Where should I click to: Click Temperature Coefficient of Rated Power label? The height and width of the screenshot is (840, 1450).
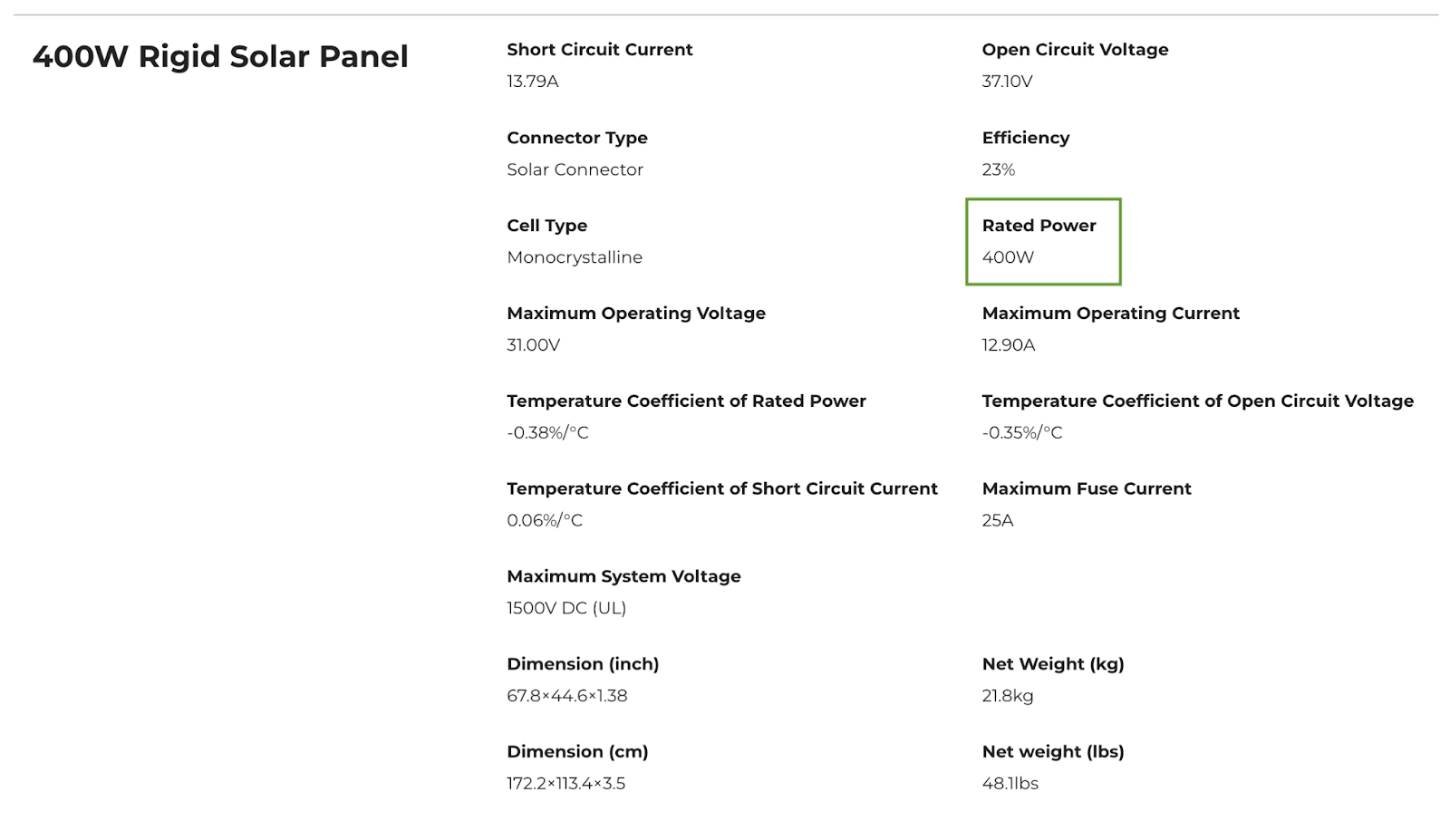point(686,401)
